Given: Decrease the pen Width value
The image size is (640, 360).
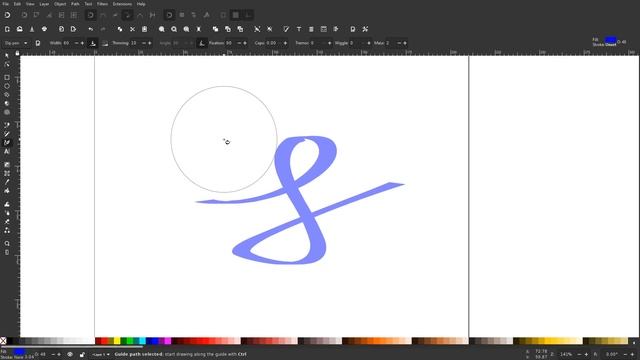Looking at the screenshot, I should tap(76, 43).
